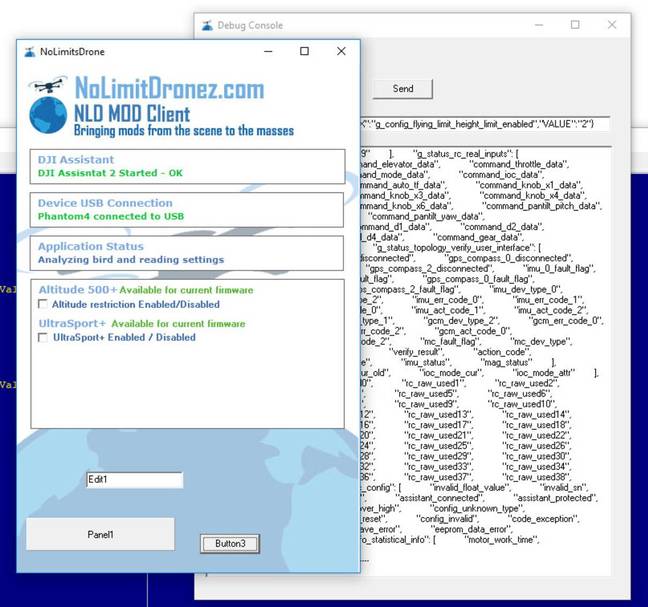Viewport: 648px width, 607px height.
Task: Click the Debug Console title bar icon
Action: (x=207, y=25)
